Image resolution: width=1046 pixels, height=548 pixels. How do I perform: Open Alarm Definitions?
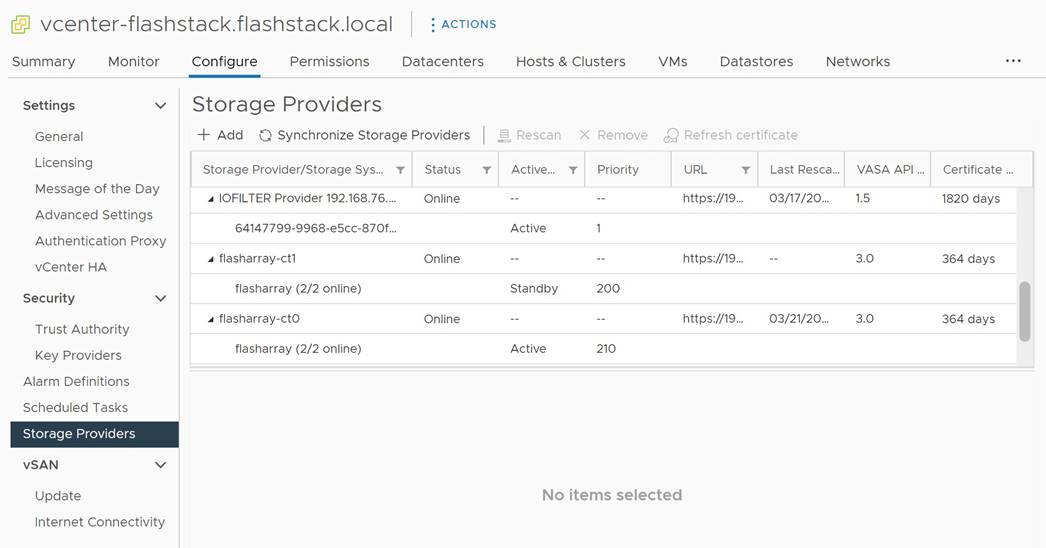pos(76,381)
